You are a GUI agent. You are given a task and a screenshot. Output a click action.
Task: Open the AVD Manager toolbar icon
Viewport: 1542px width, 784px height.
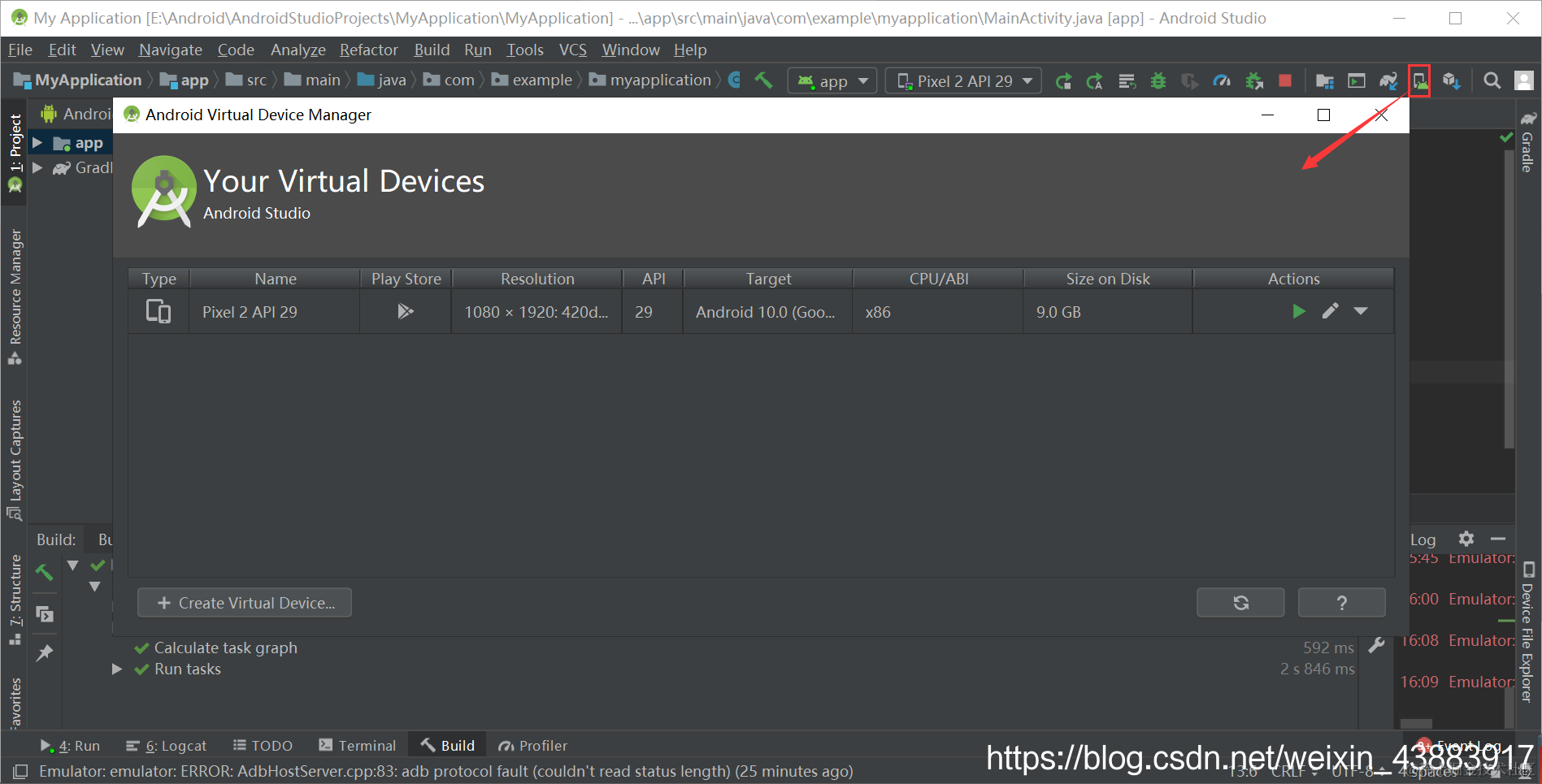click(x=1419, y=80)
